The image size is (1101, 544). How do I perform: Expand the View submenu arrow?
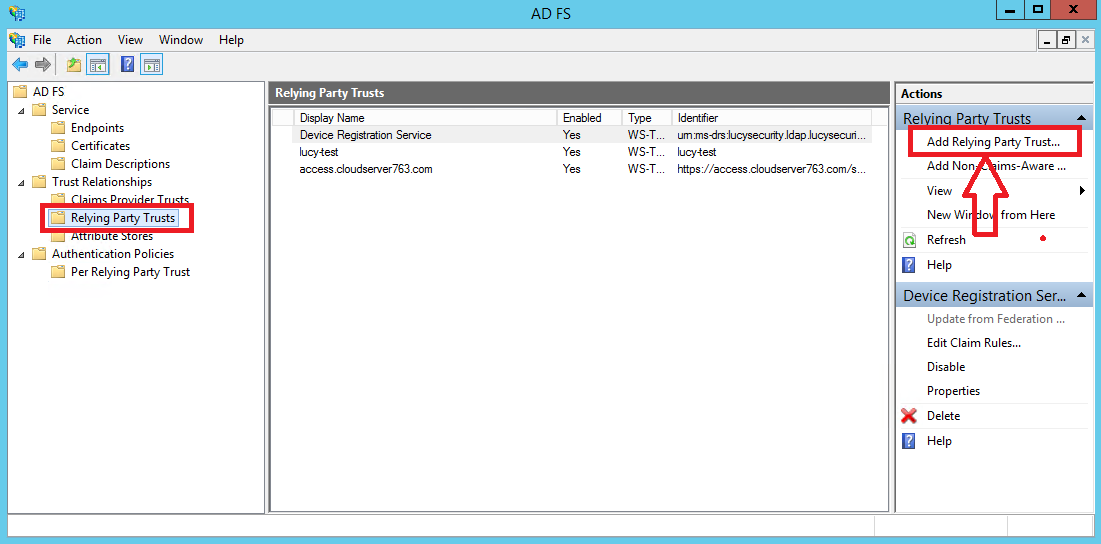pyautogui.click(x=1082, y=191)
